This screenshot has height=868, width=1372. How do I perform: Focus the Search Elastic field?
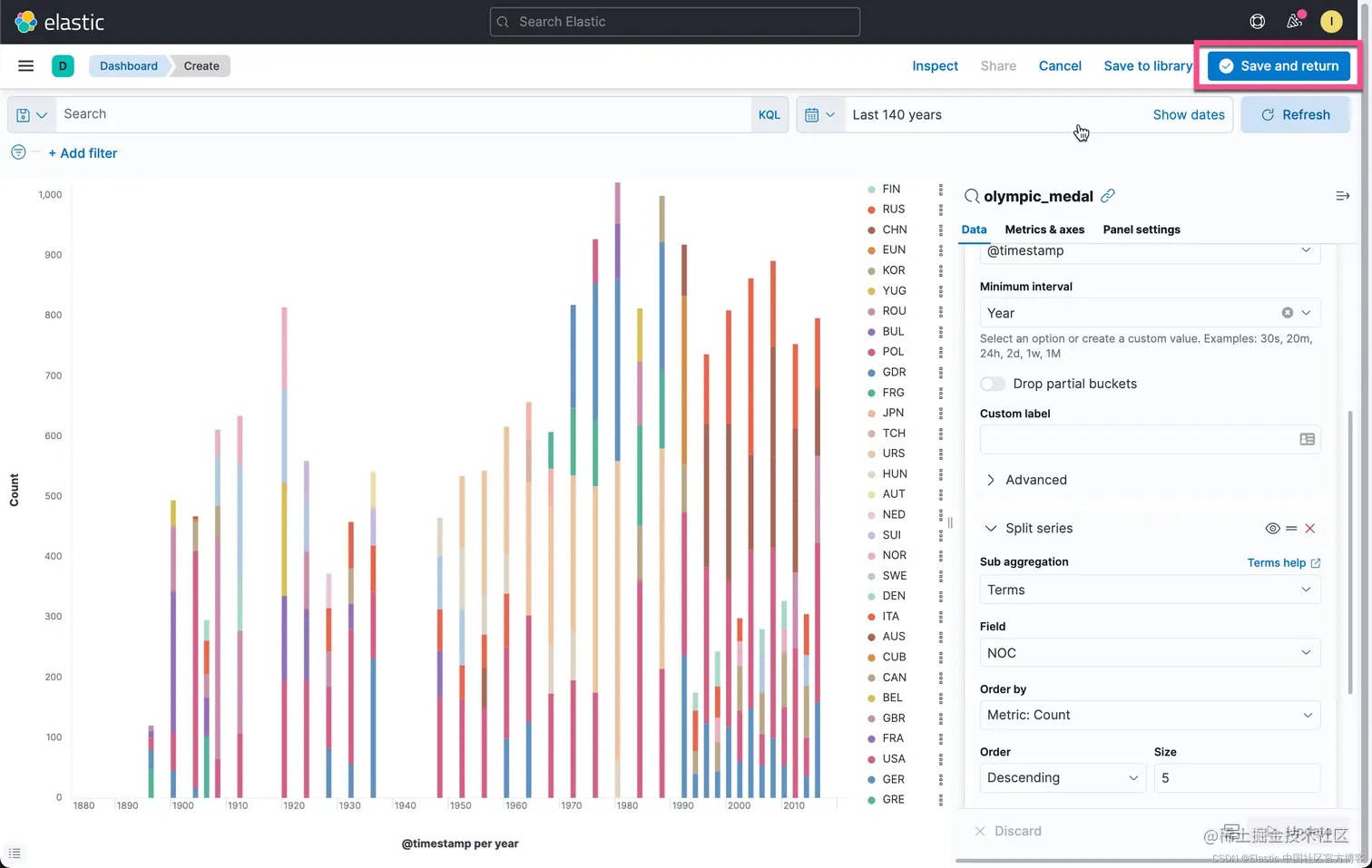[674, 22]
